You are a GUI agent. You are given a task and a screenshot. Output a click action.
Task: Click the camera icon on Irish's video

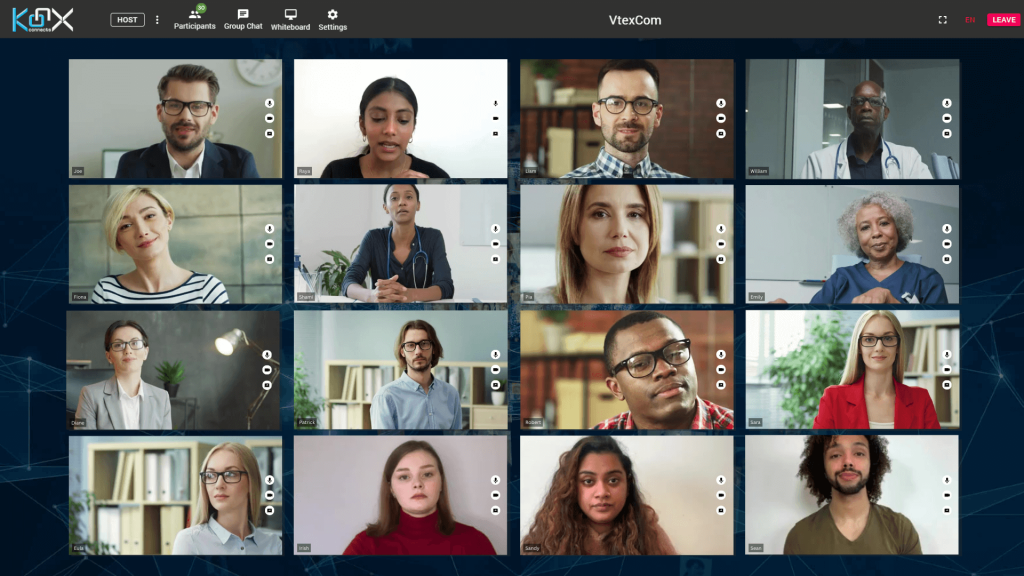click(x=495, y=495)
